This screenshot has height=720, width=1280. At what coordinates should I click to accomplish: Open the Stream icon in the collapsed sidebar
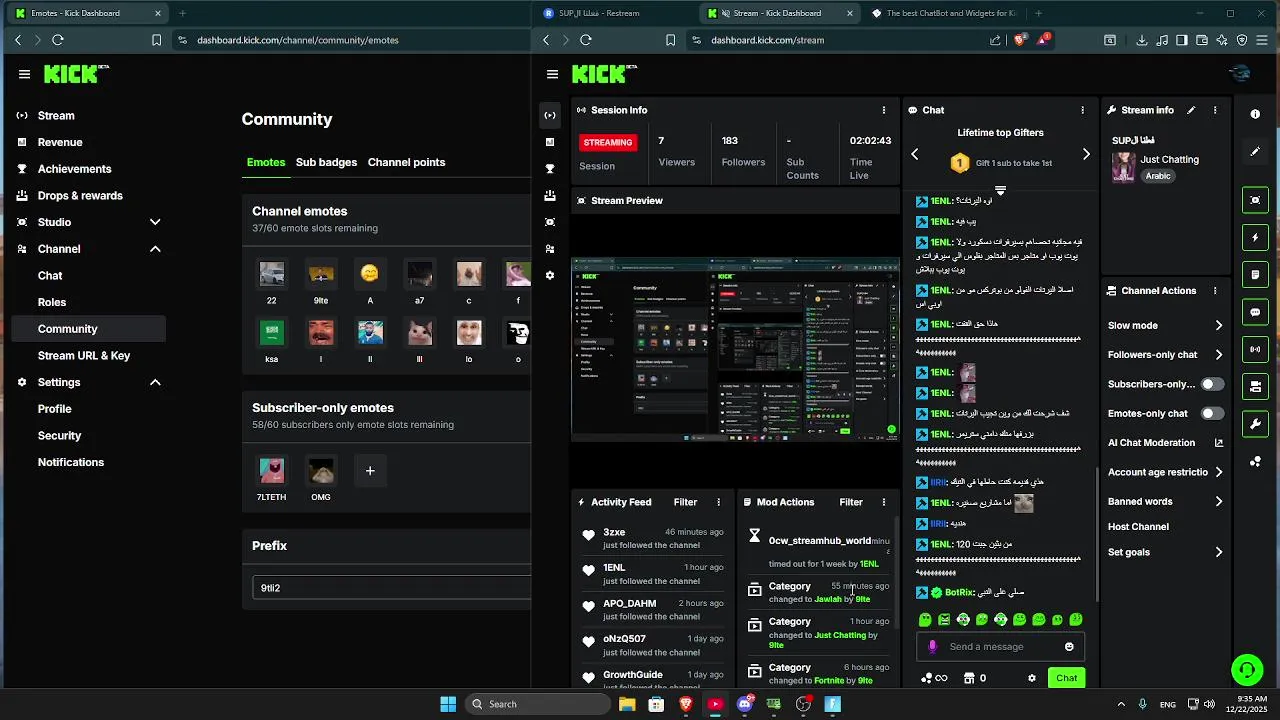tap(550, 115)
